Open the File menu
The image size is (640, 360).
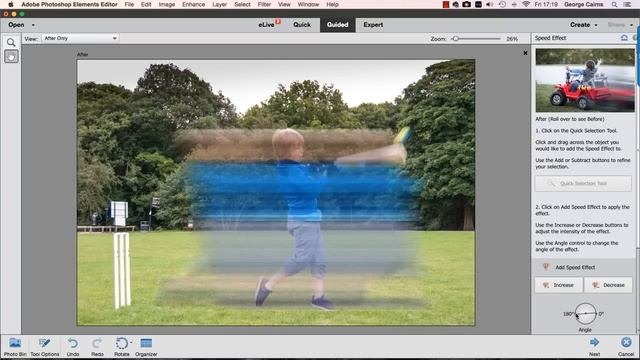(x=129, y=4)
